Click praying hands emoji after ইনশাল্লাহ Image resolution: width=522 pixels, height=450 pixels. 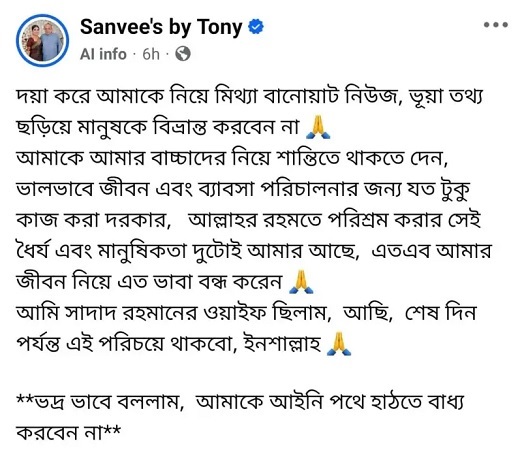pyautogui.click(x=339, y=344)
